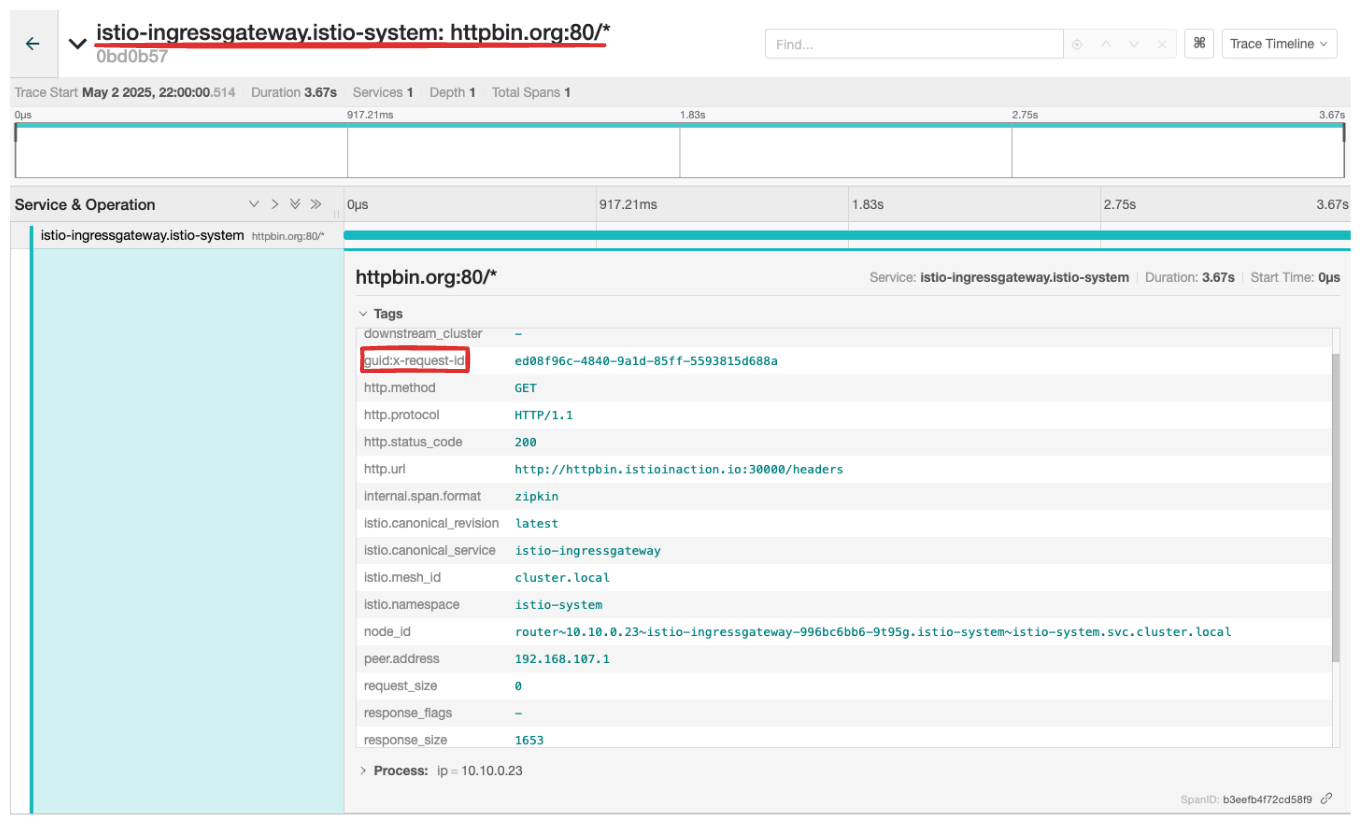
Task: Click the request_size 0 value
Action: tap(518, 686)
